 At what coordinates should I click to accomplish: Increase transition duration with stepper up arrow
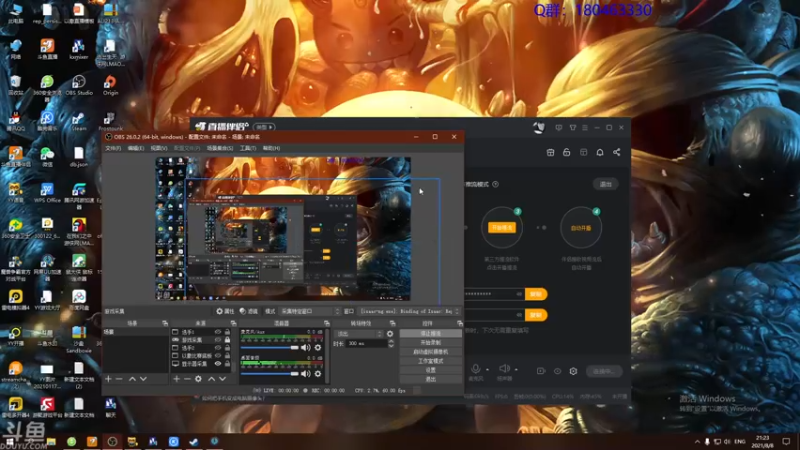click(391, 342)
